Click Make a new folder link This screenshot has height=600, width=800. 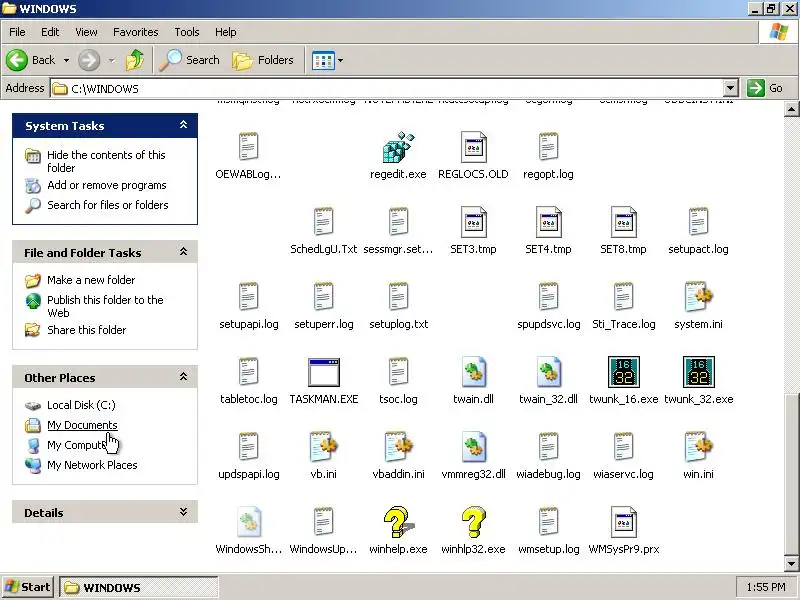[91, 280]
